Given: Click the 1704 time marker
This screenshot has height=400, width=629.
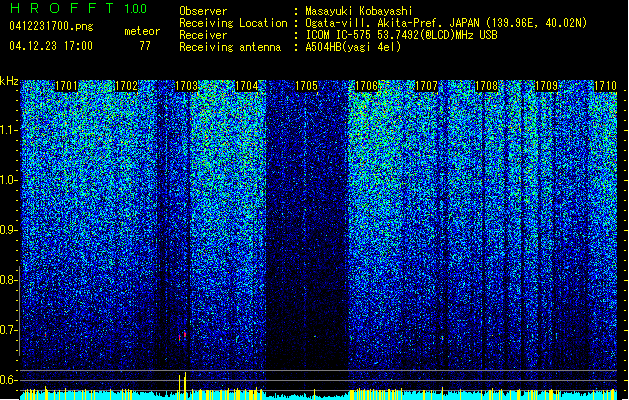Looking at the screenshot, I should coord(246,86).
